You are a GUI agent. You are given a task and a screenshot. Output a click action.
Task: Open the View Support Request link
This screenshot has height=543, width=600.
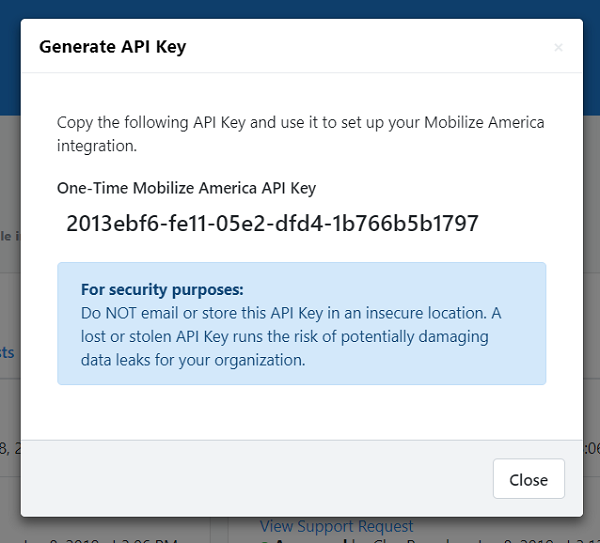pos(336,526)
